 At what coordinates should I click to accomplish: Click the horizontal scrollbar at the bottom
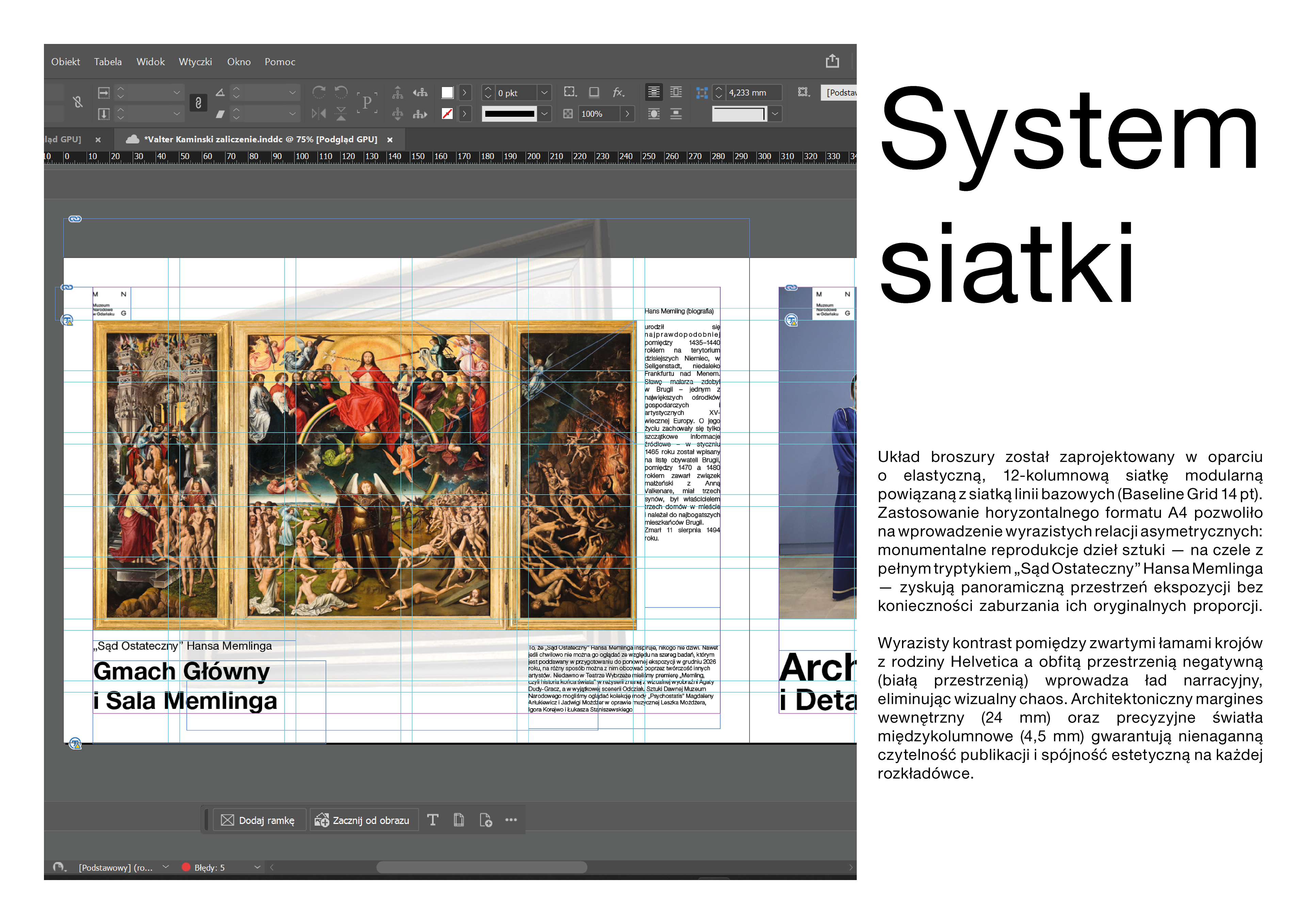pyautogui.click(x=482, y=867)
